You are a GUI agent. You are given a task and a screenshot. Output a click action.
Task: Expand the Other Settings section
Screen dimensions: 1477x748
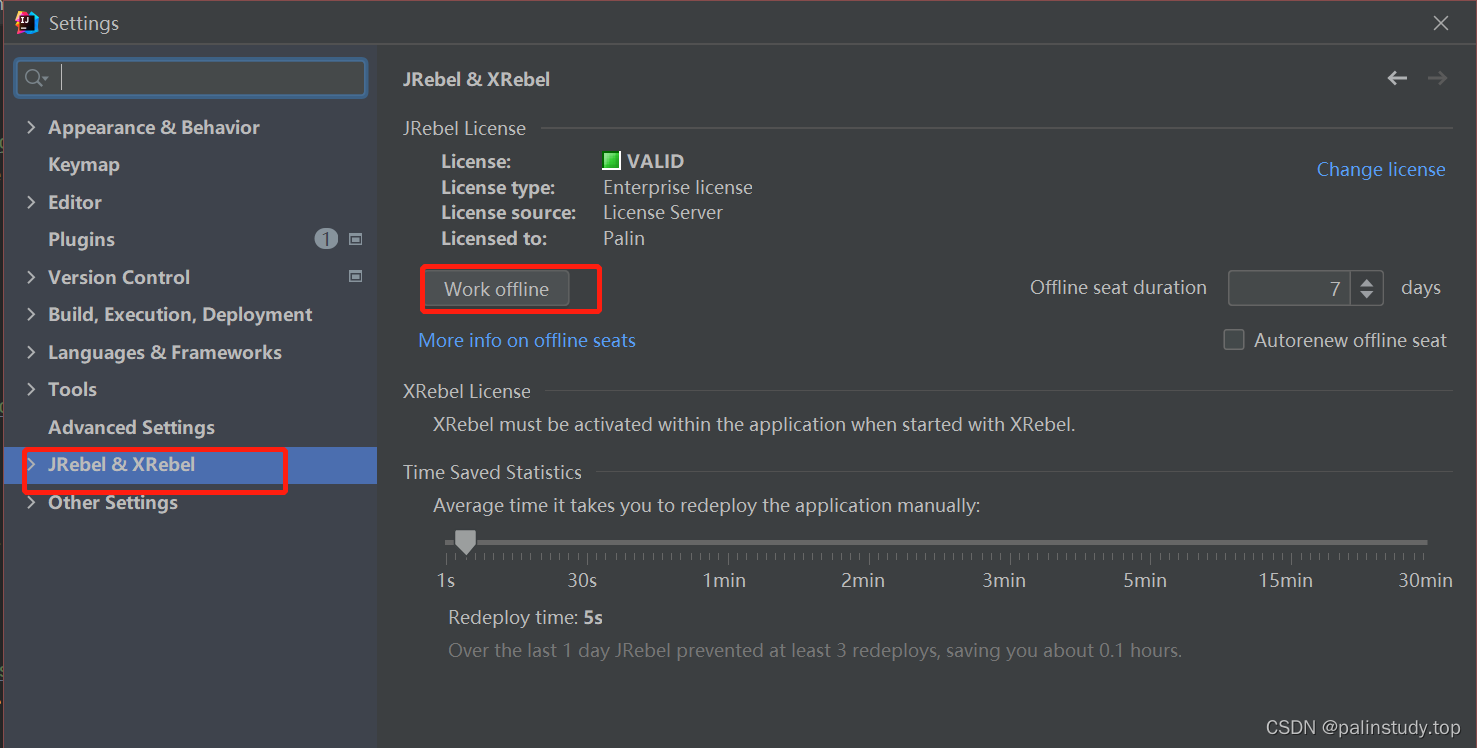pyautogui.click(x=31, y=502)
